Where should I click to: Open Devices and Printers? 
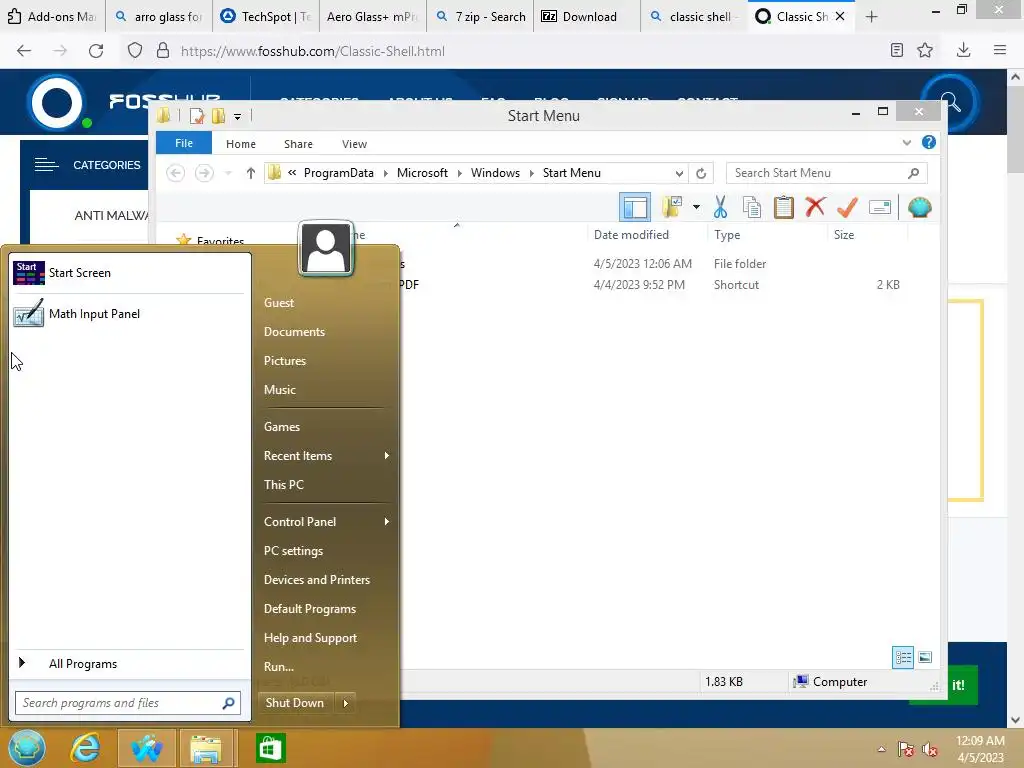point(317,580)
